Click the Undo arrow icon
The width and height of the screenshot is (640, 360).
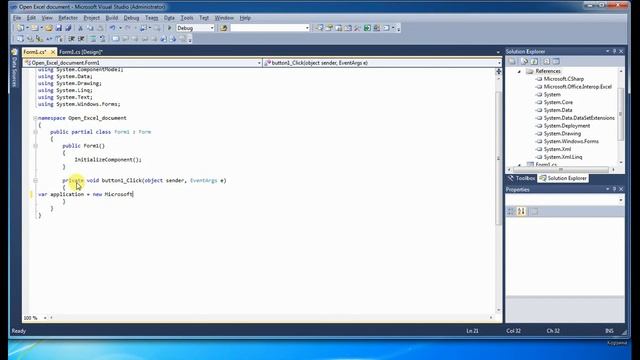[112, 28]
